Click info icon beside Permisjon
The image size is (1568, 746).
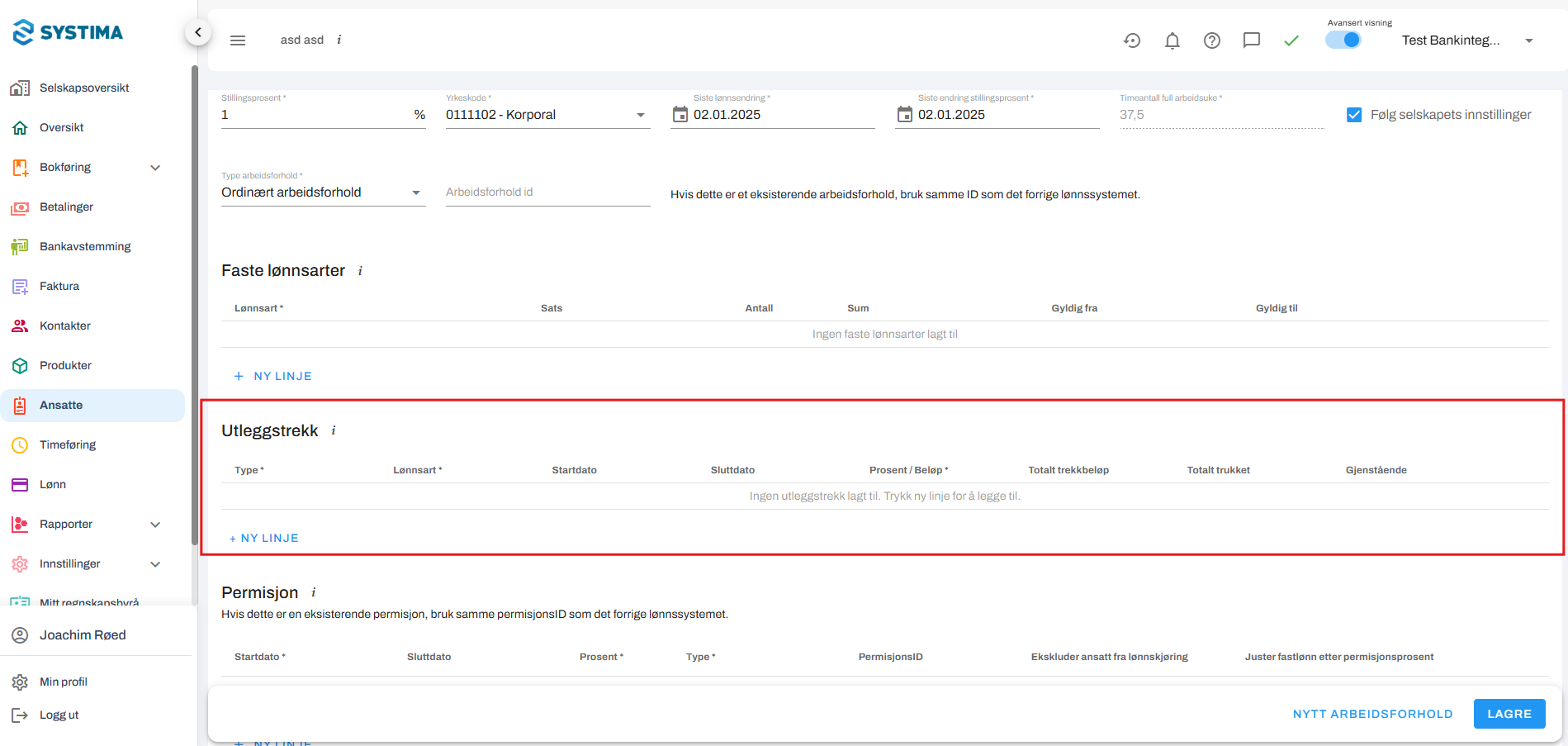click(x=314, y=592)
